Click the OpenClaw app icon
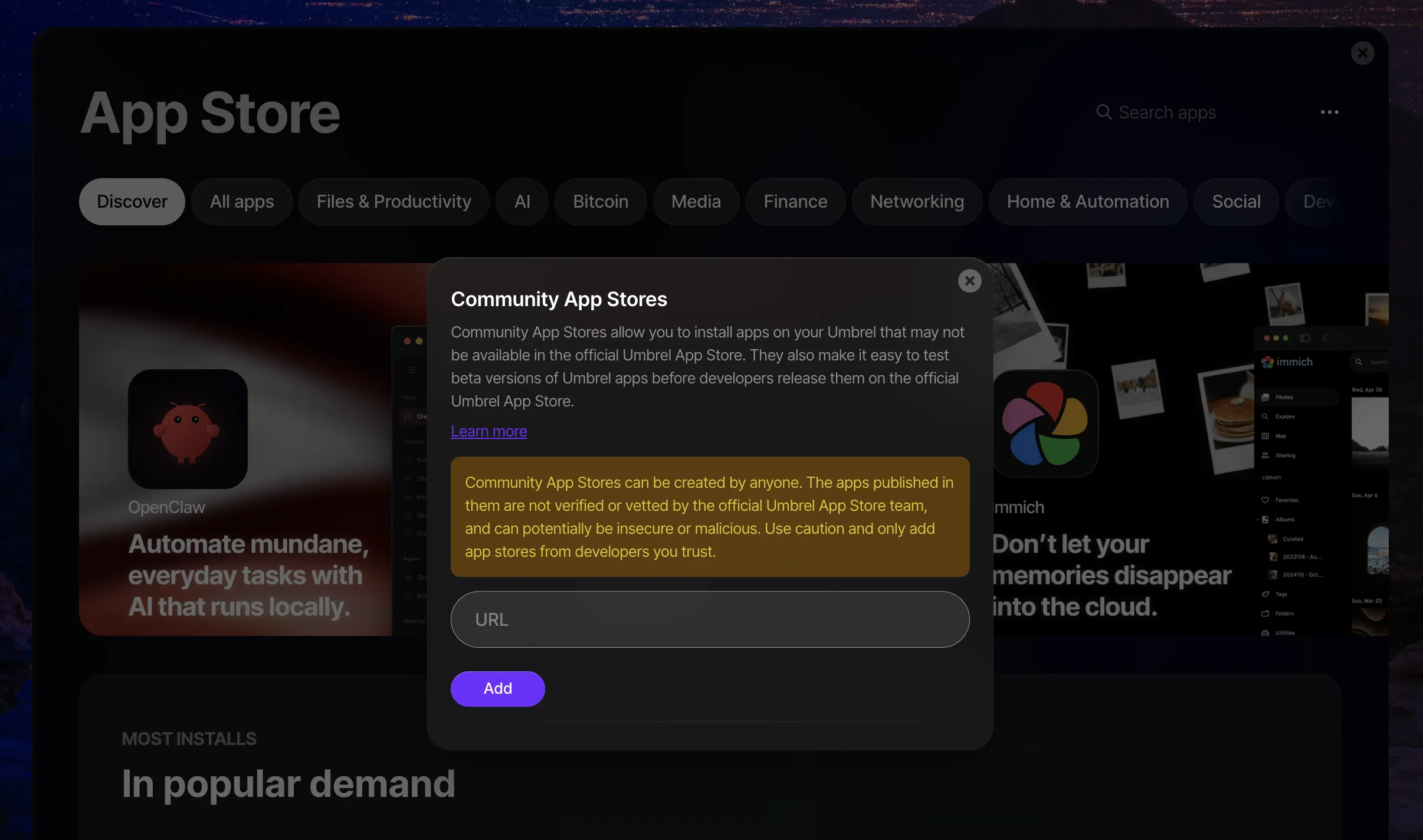Image resolution: width=1423 pixels, height=840 pixels. click(188, 429)
